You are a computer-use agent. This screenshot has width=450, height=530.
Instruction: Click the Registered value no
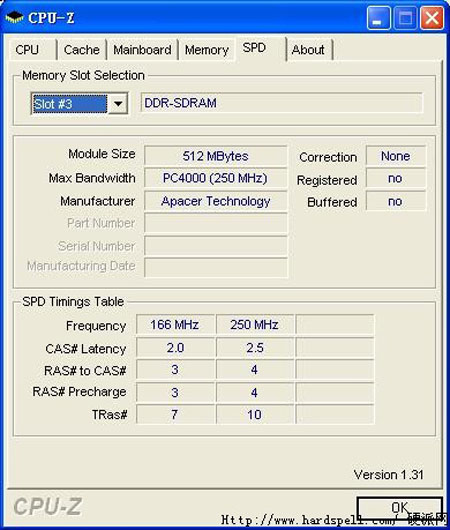[396, 178]
